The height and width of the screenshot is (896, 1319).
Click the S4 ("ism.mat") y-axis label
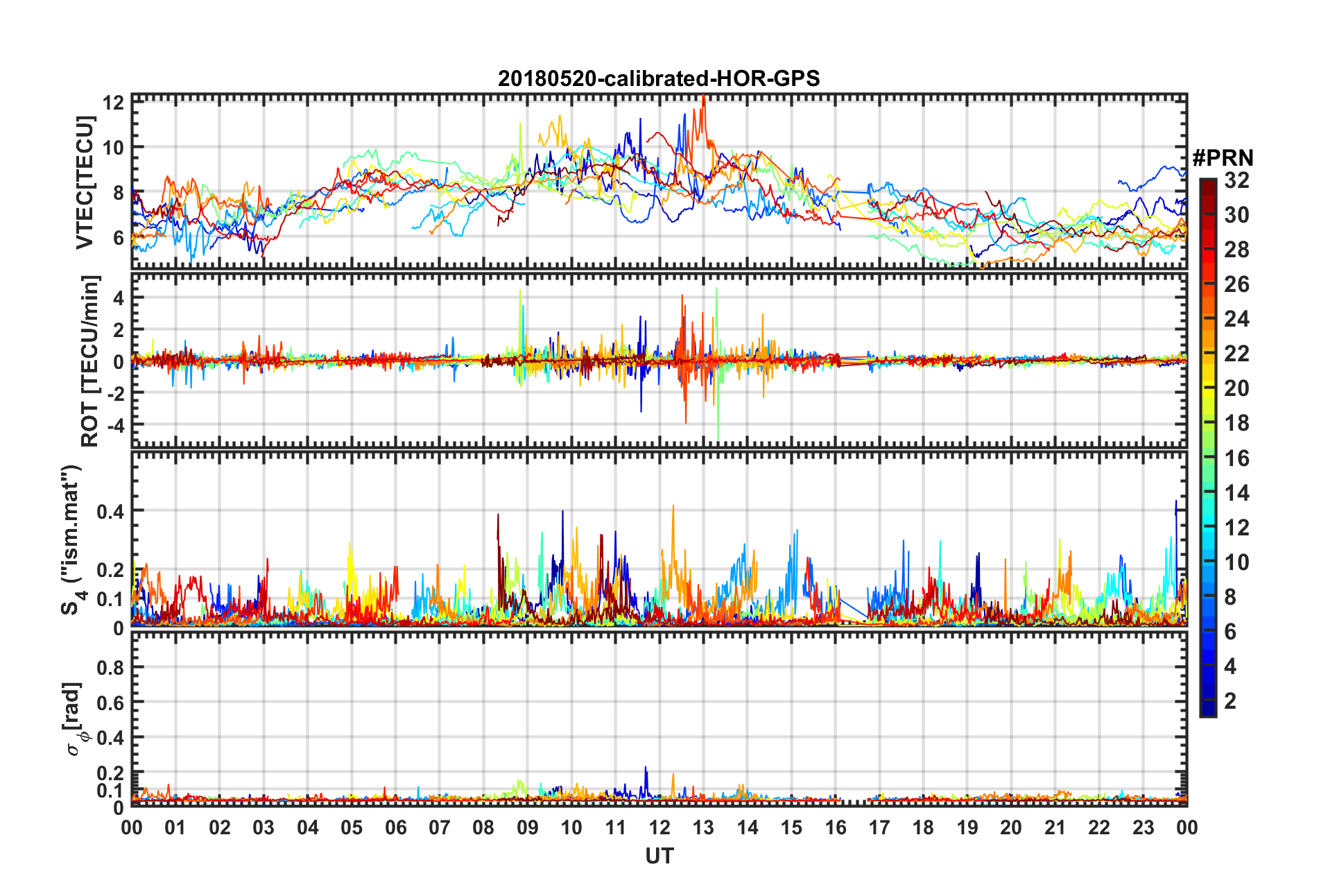click(x=71, y=540)
